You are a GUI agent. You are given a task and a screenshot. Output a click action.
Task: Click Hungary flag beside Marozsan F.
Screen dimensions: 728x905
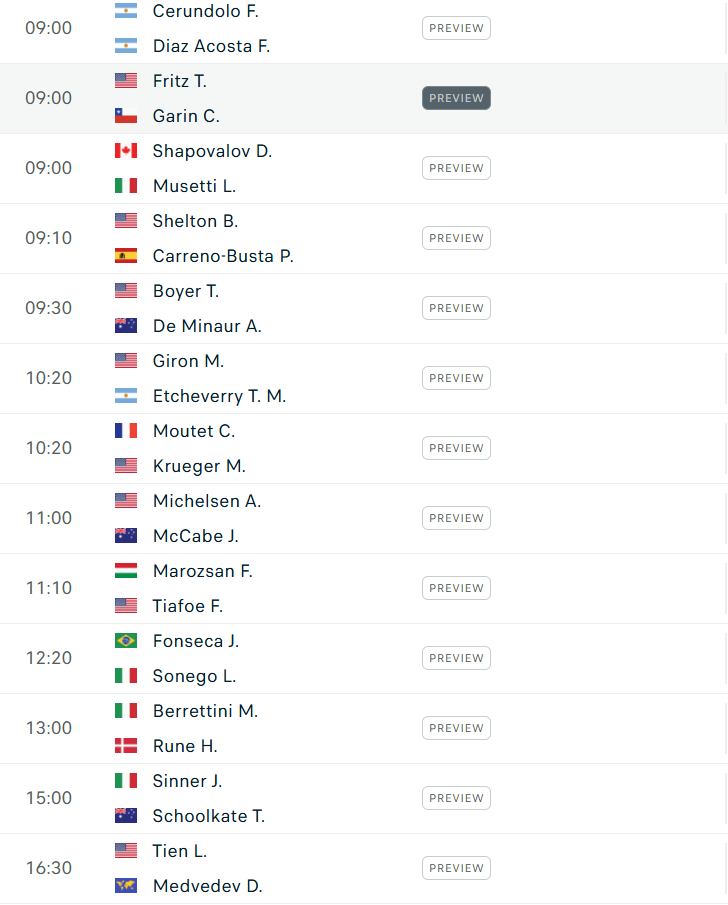click(126, 571)
